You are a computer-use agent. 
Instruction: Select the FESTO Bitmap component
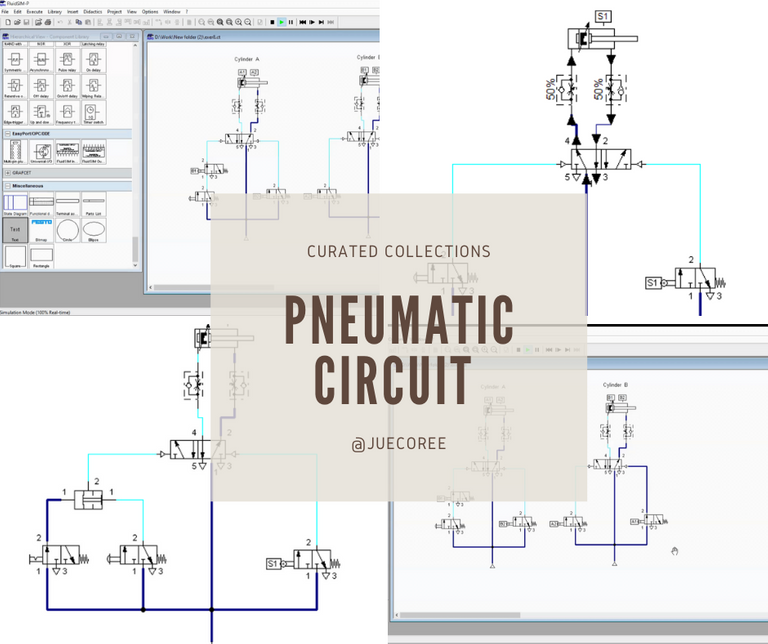[41, 230]
